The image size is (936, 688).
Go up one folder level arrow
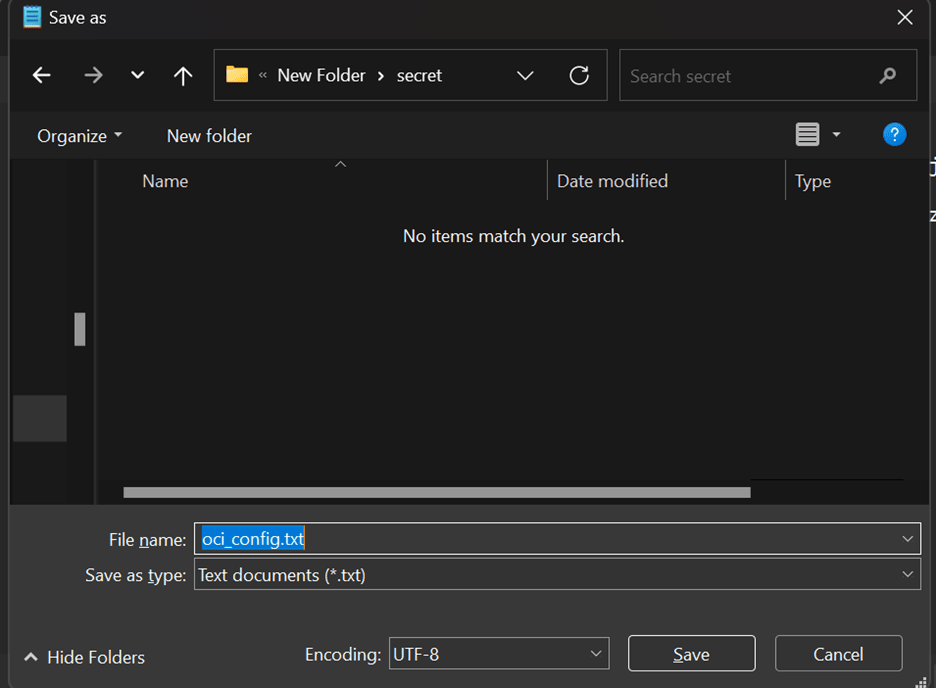pos(183,76)
